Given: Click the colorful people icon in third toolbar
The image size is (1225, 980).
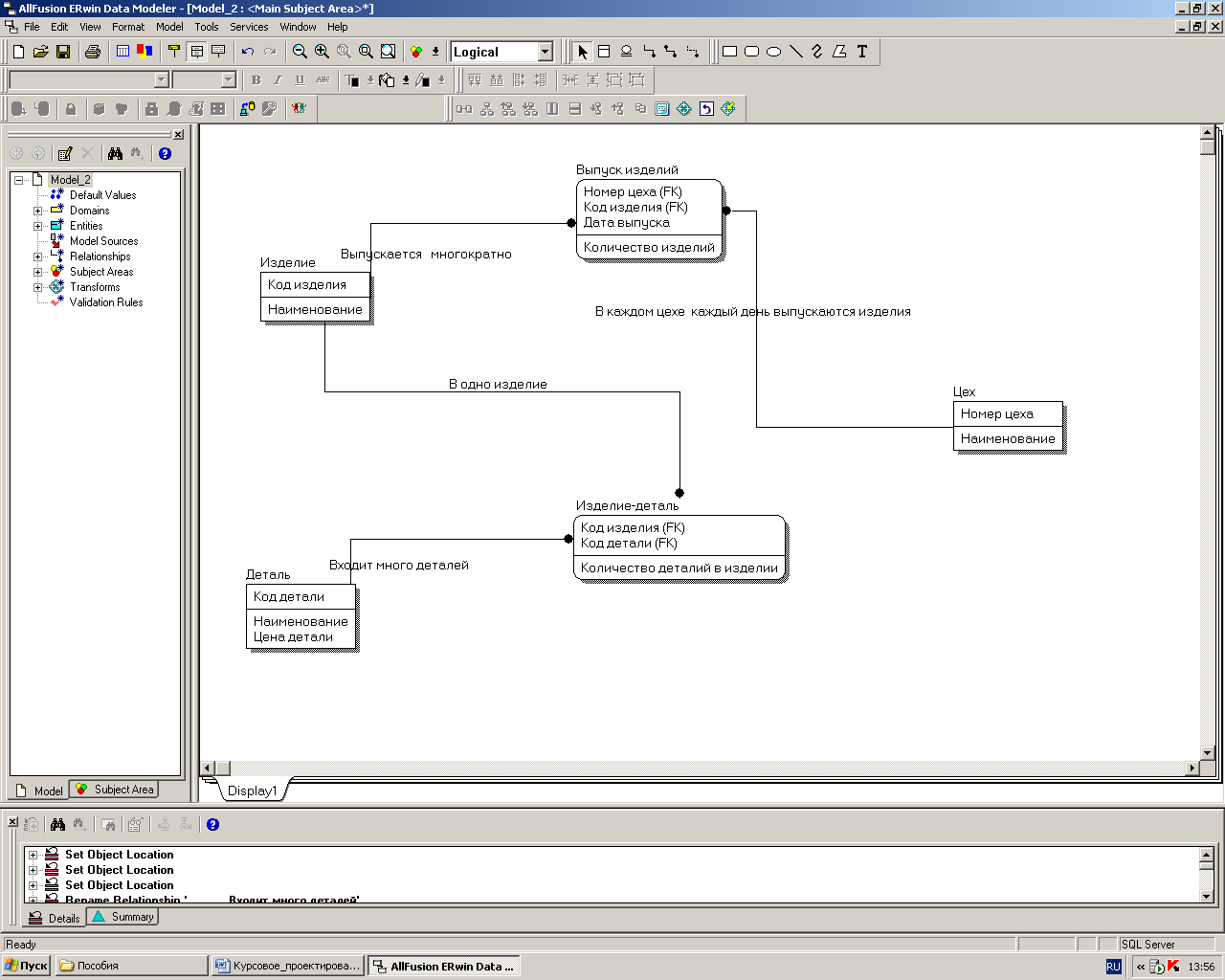Looking at the screenshot, I should pos(300,109).
